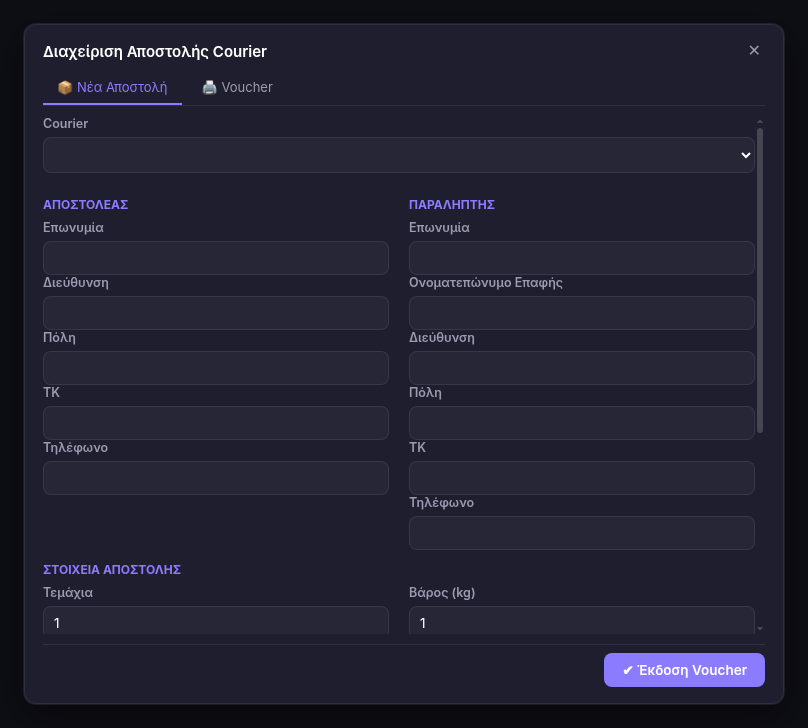Switch to the Νέα Αποστολή tab

click(x=112, y=88)
